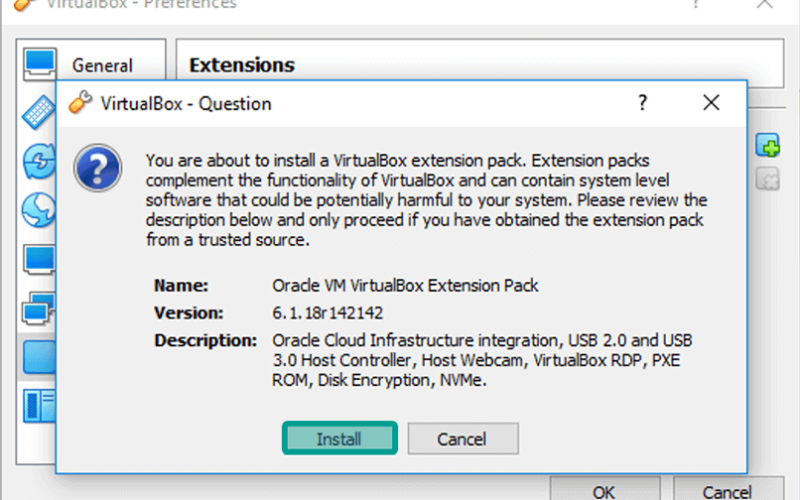This screenshot has height=500, width=800.
Task: Close the VirtualBox Question dialog
Action: [x=711, y=103]
